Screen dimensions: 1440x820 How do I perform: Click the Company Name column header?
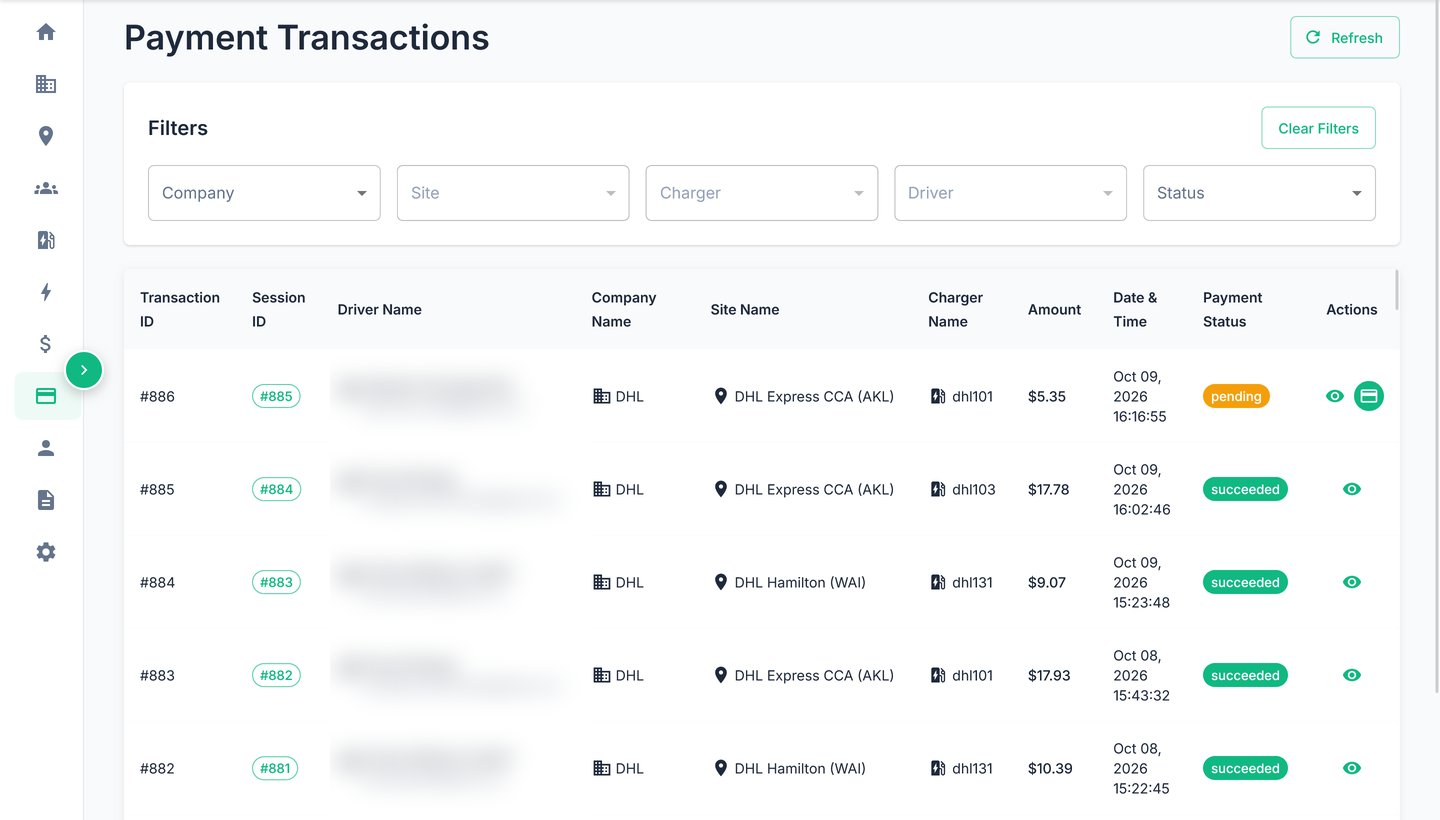pos(624,309)
